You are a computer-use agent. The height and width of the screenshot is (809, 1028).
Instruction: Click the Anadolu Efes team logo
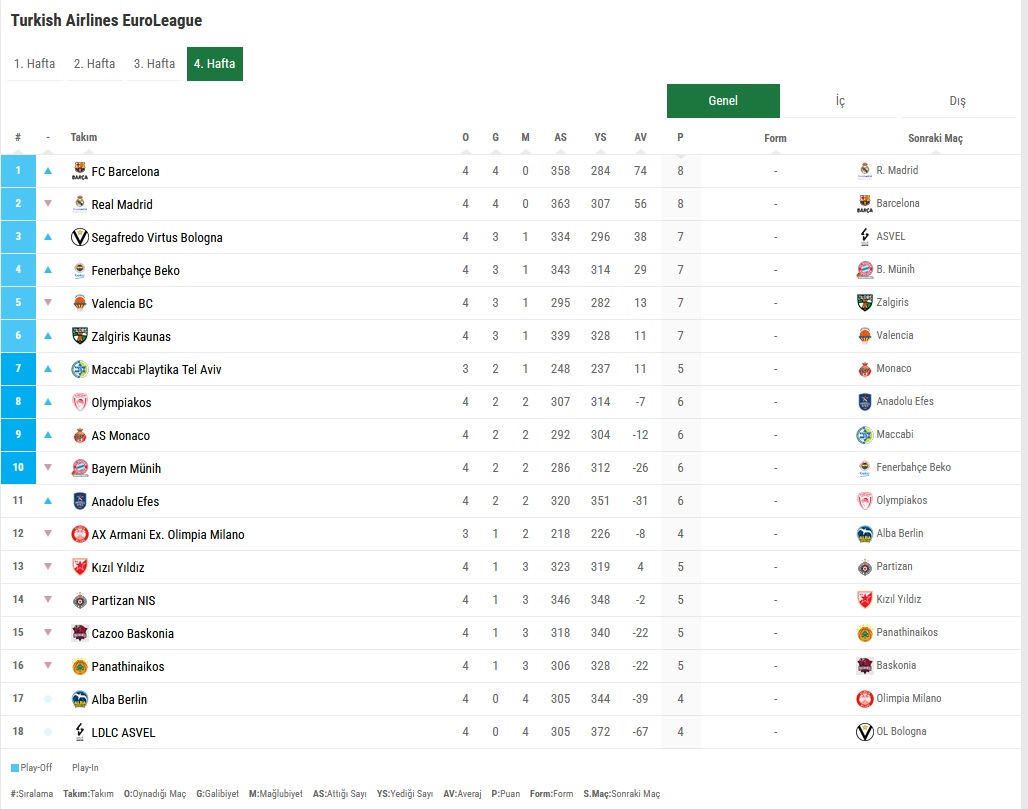point(80,501)
